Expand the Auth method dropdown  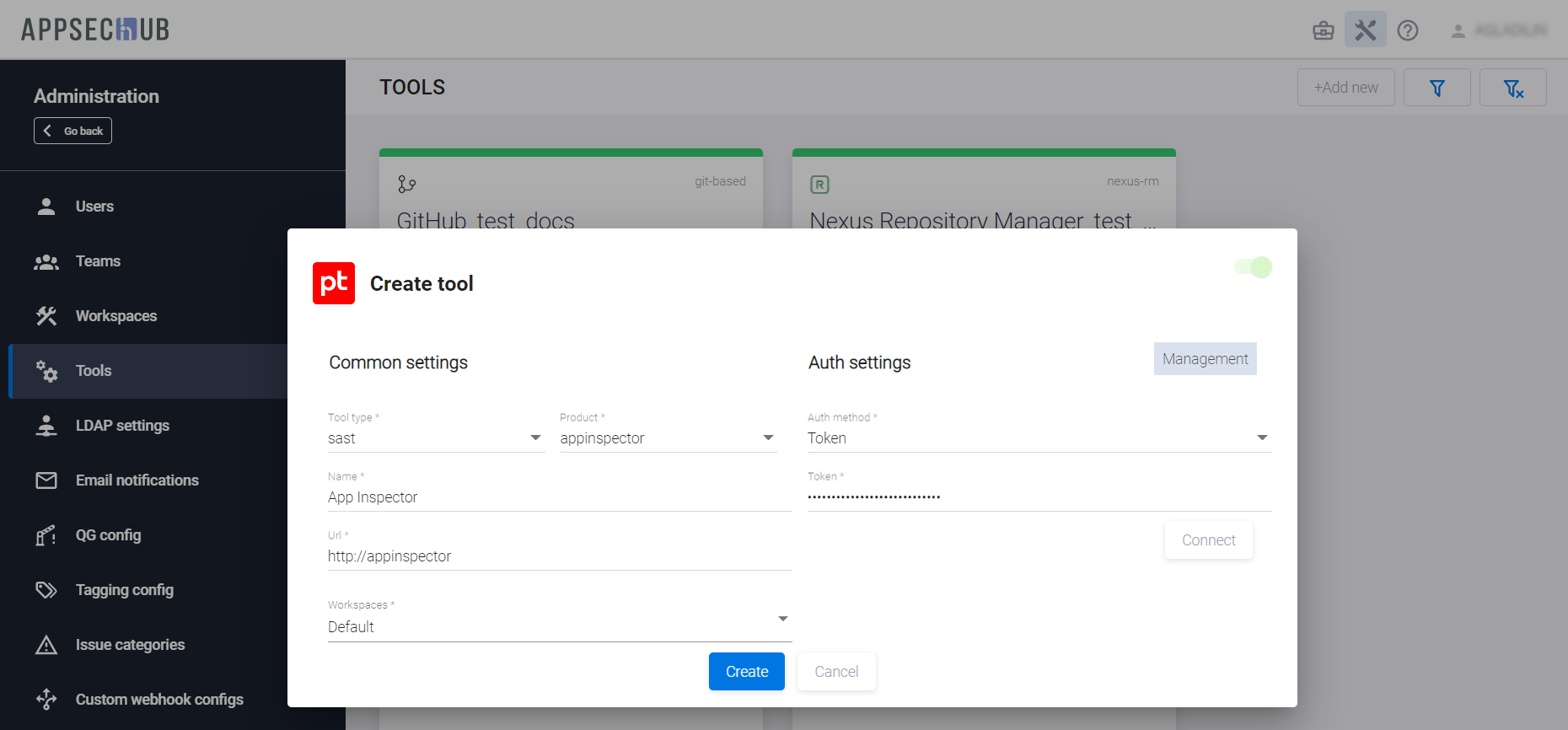1038,438
